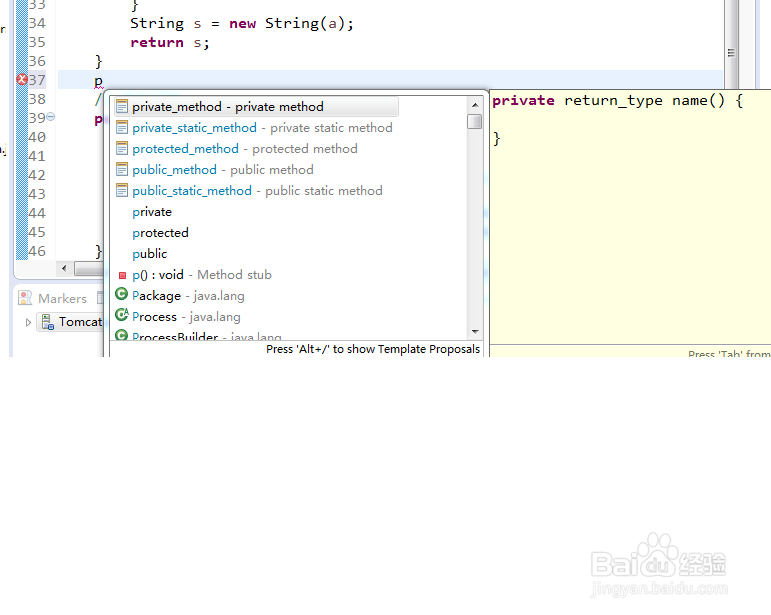Collapse the method fold toggle at line 39
Image resolution: width=771 pixels, height=615 pixels.
[51, 117]
